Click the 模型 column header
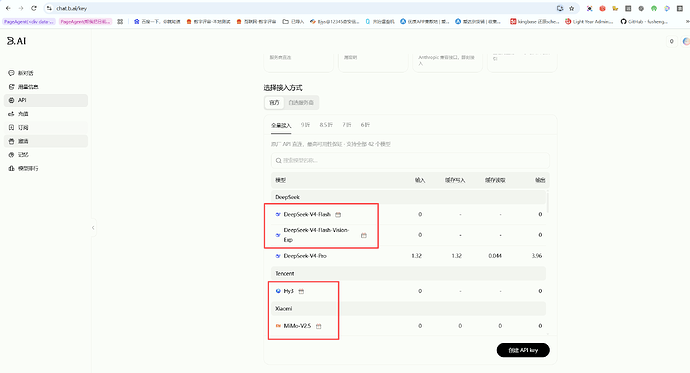 [x=281, y=180]
